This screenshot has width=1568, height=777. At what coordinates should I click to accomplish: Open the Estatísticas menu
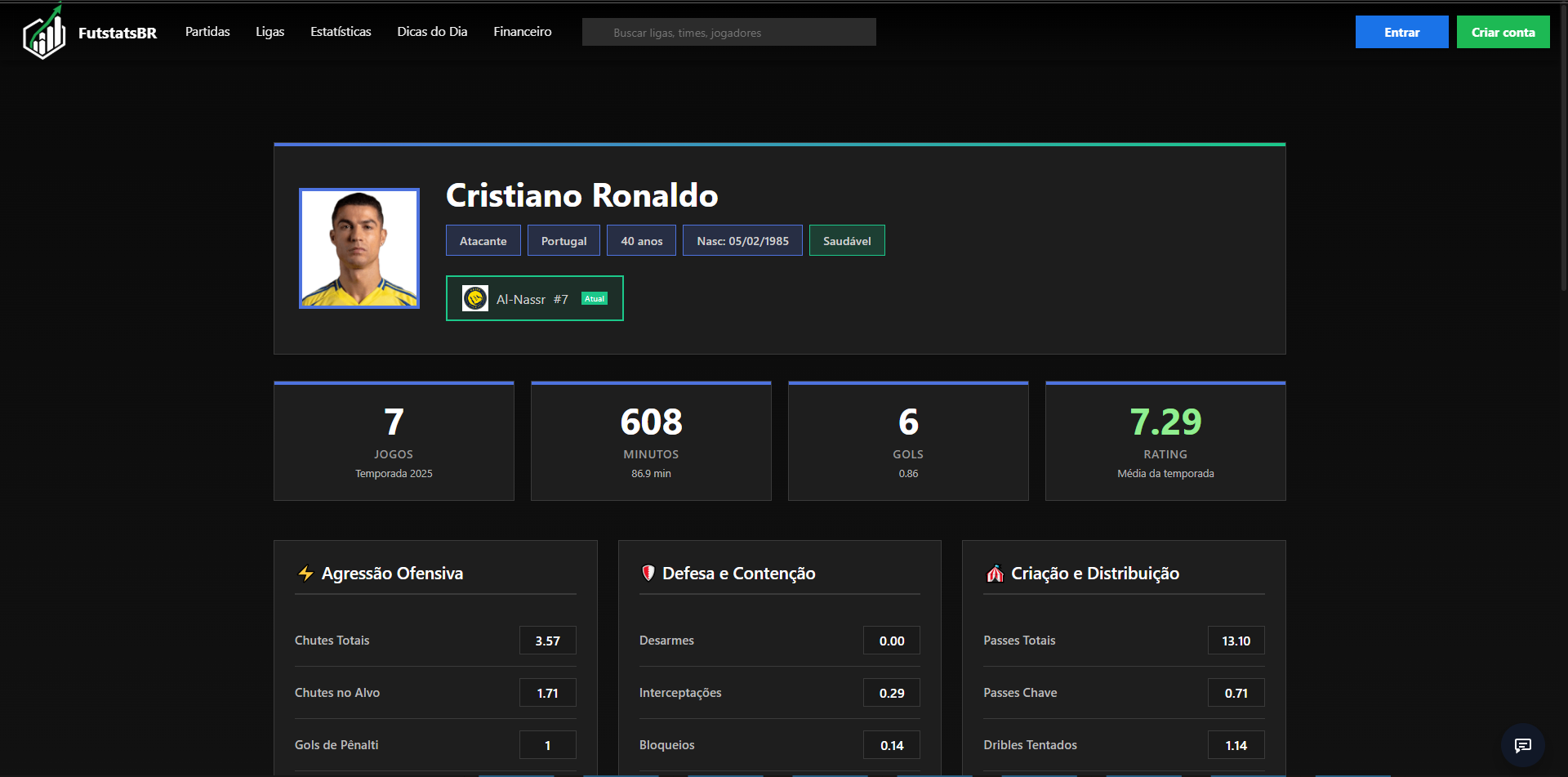click(x=341, y=32)
